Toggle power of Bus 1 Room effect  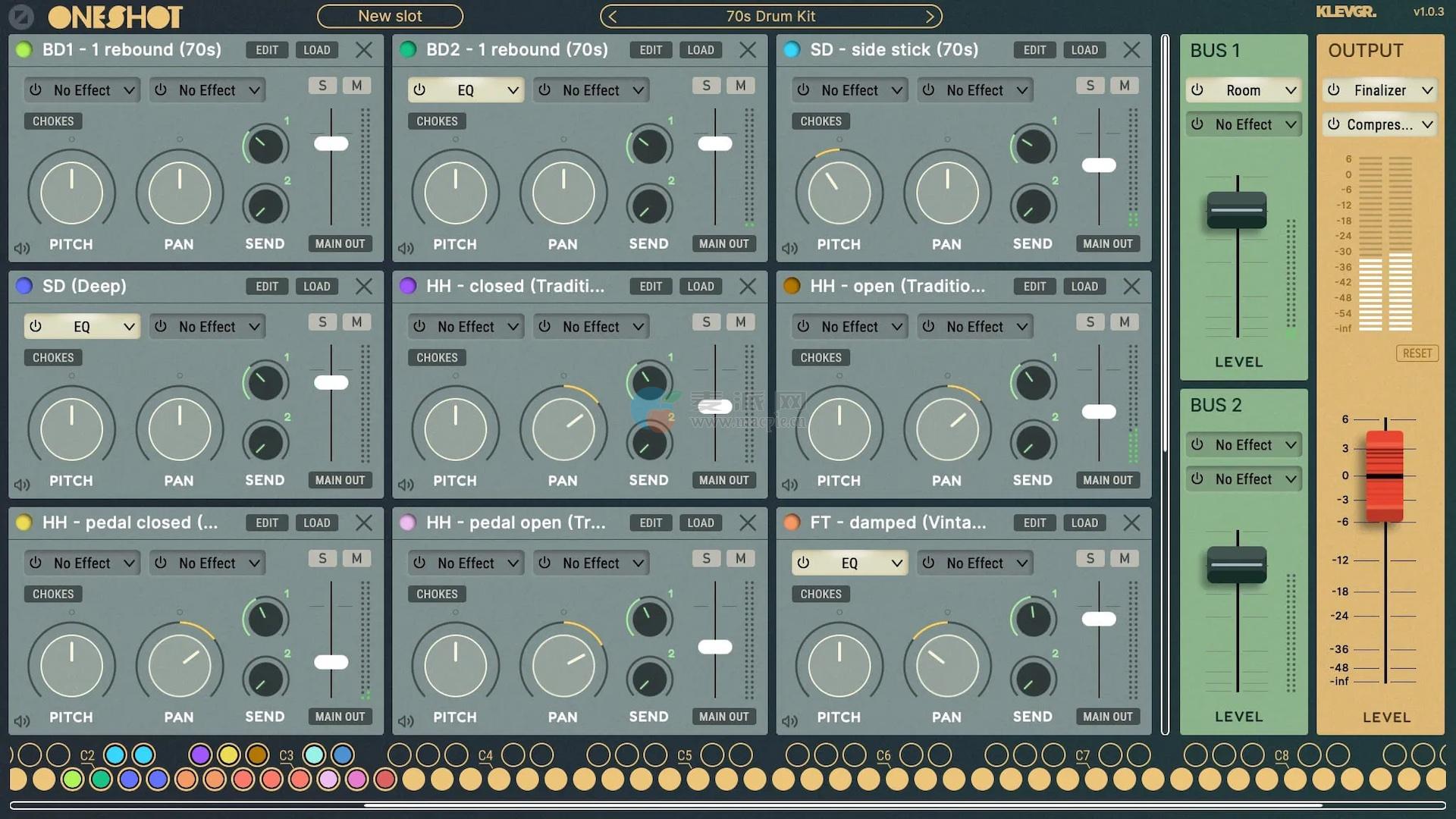tap(1197, 90)
